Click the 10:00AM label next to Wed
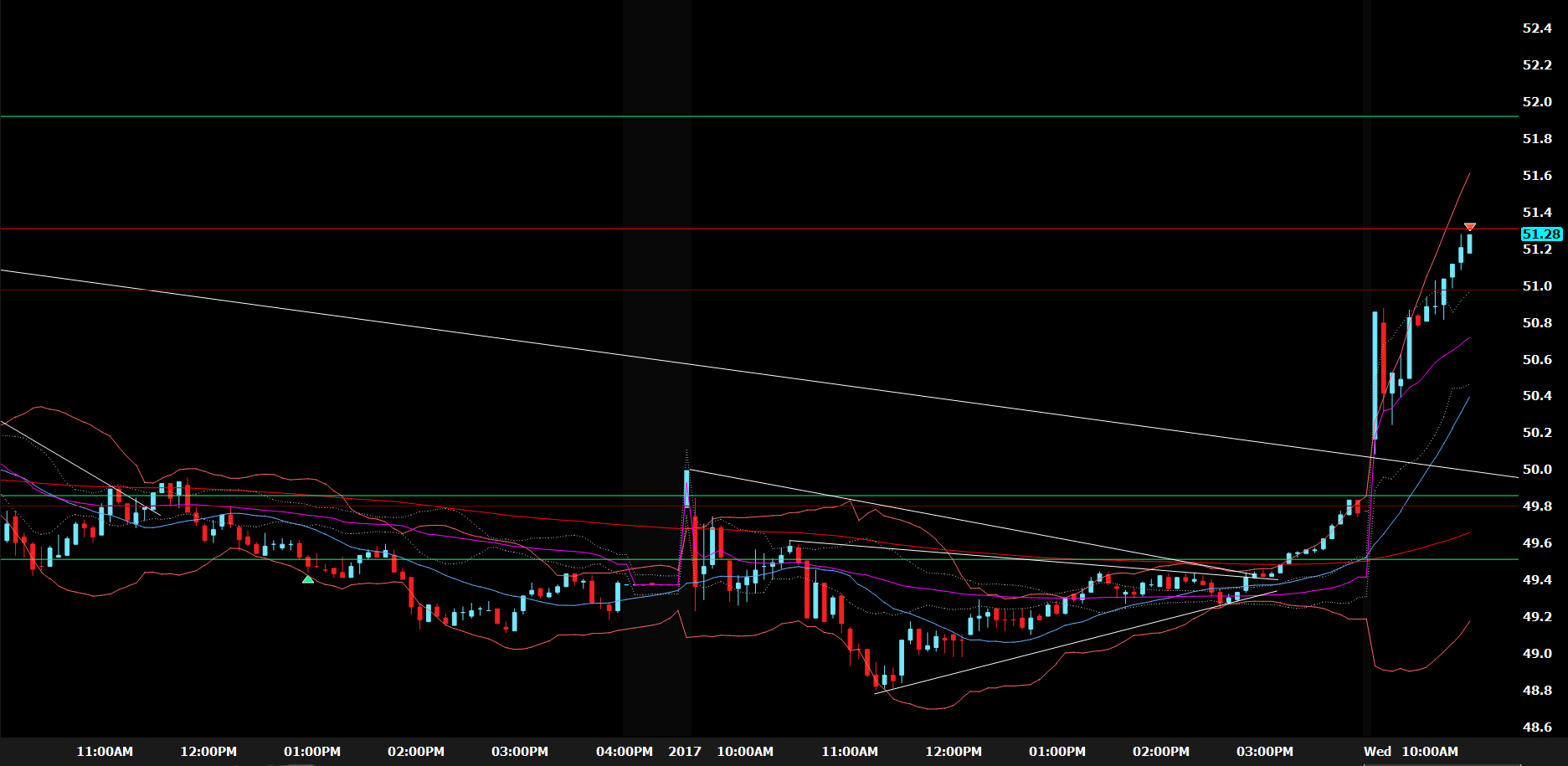Screen dimensions: 1568x766 point(1430,752)
